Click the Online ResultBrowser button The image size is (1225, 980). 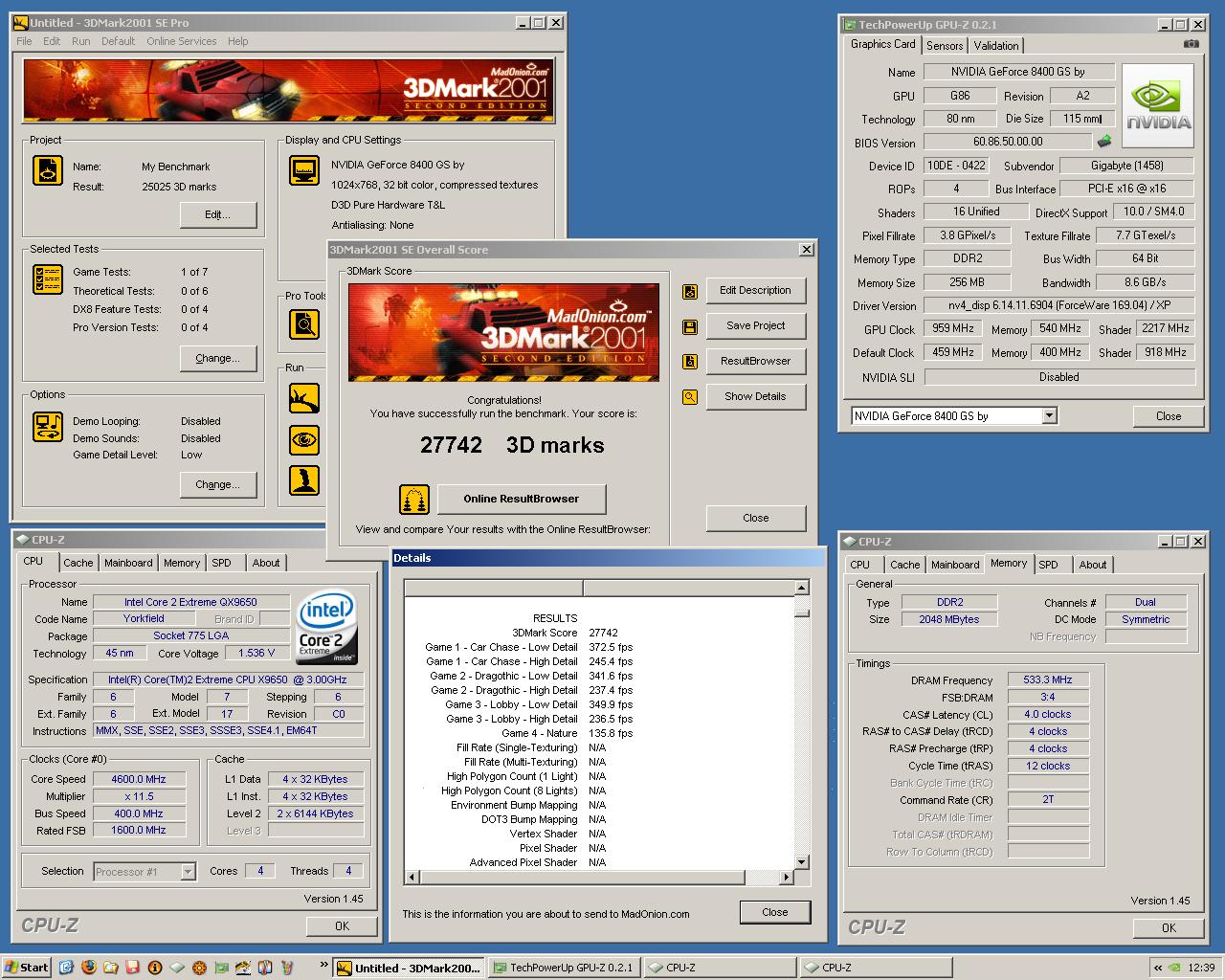[x=522, y=499]
